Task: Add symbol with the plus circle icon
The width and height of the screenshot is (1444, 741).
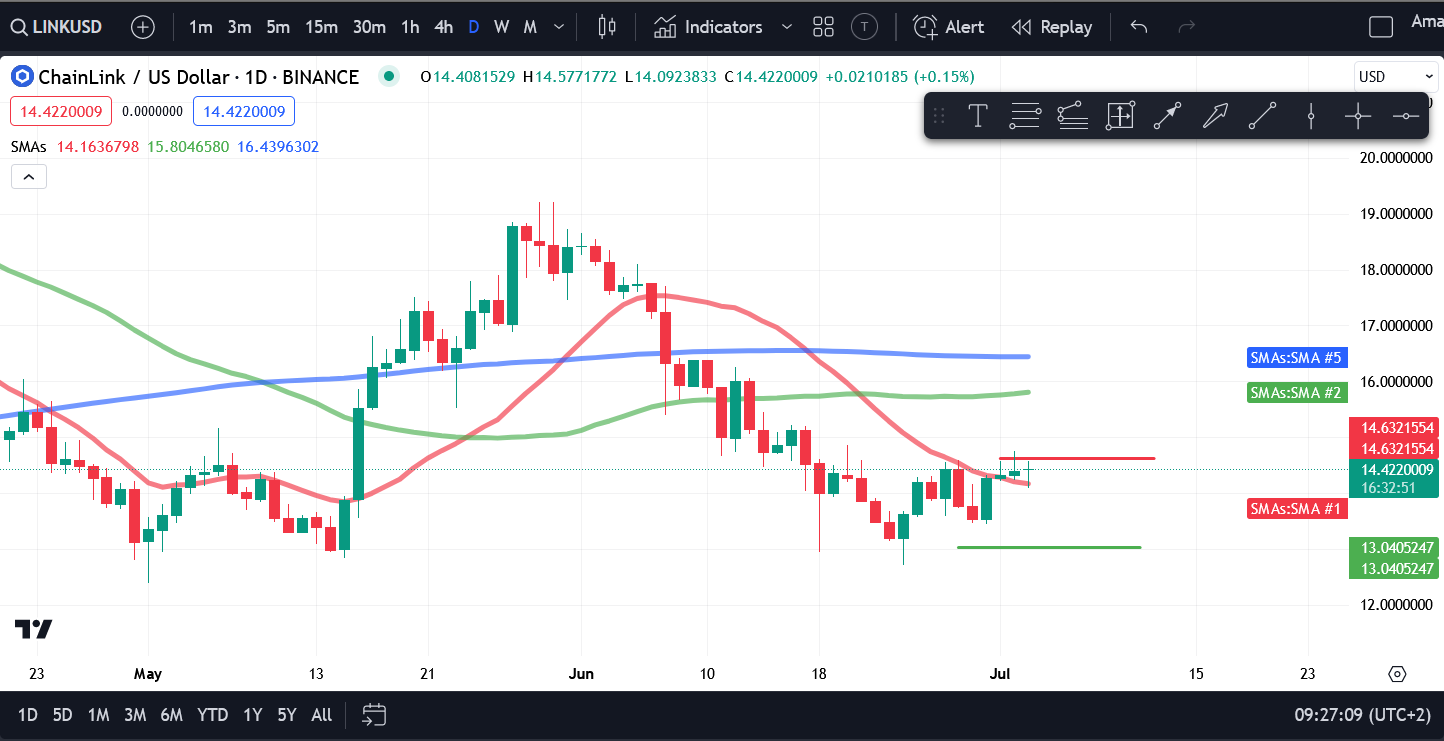Action: tap(143, 27)
